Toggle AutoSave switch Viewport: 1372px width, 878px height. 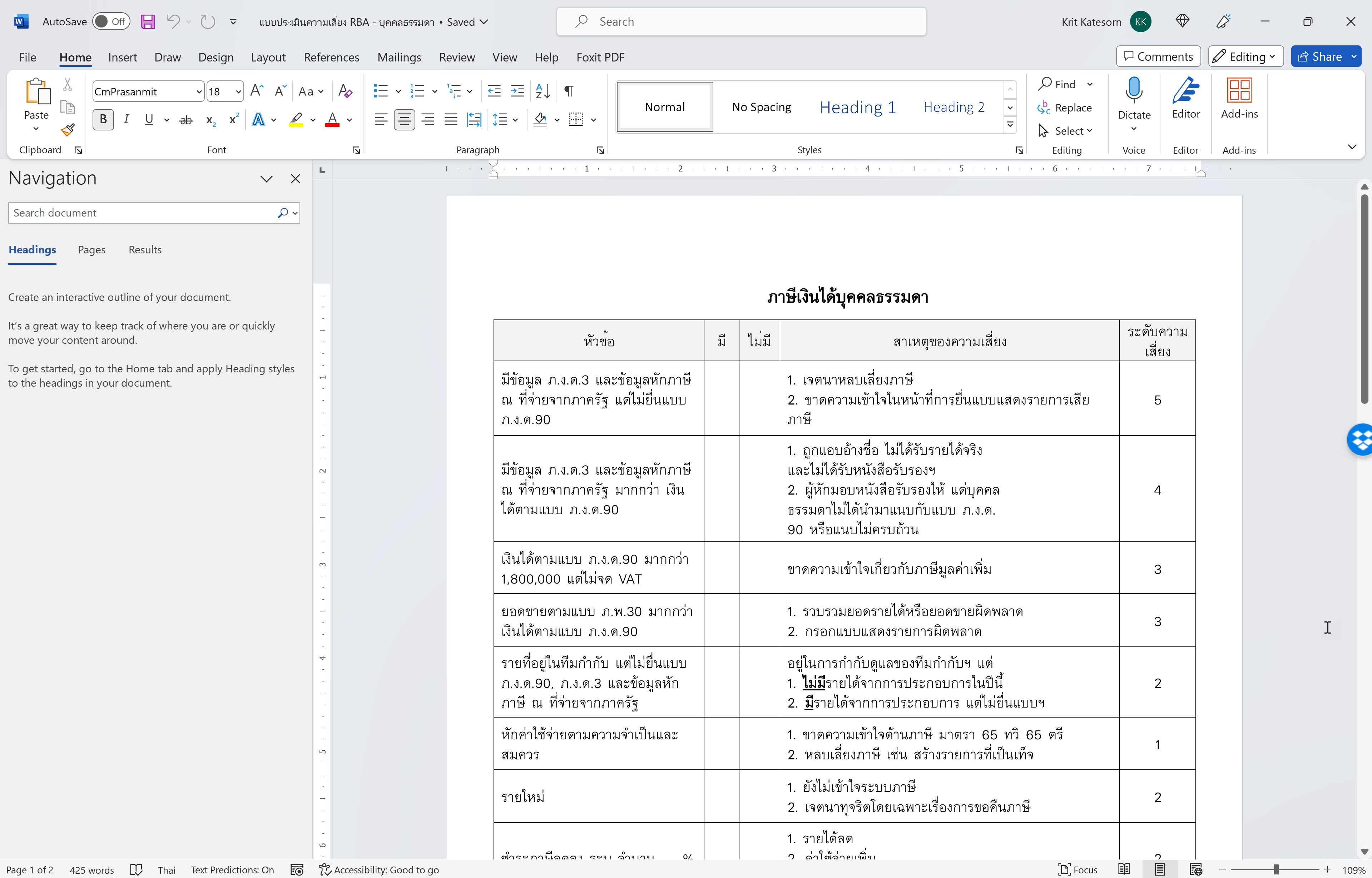[x=111, y=22]
